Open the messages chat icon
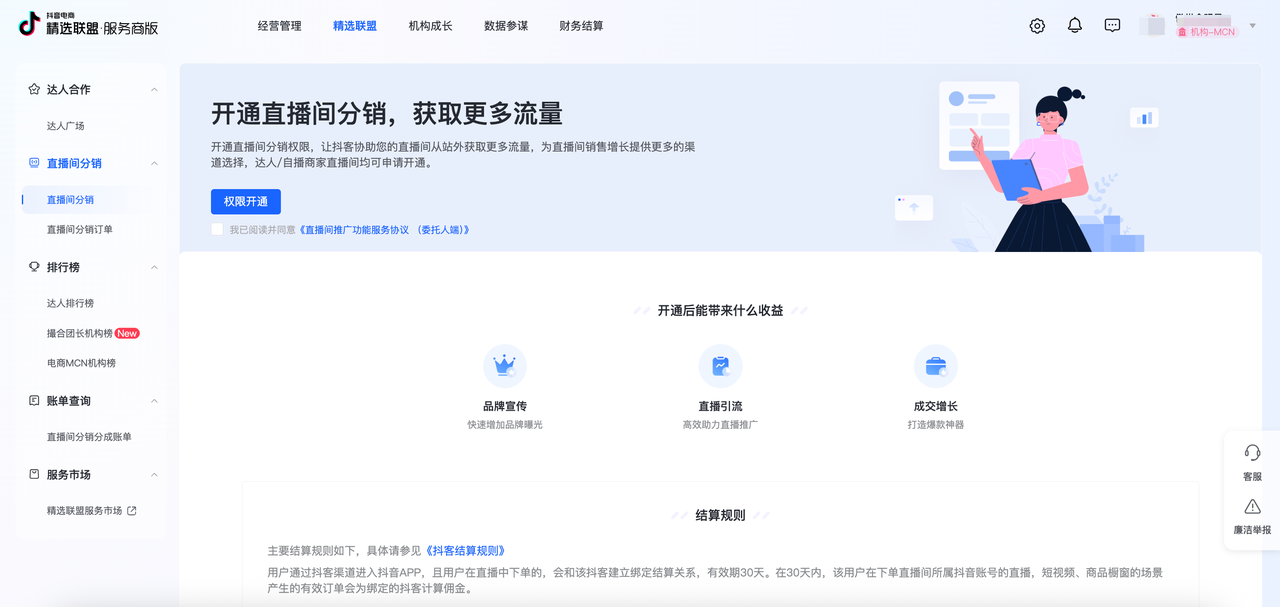 (1112, 26)
